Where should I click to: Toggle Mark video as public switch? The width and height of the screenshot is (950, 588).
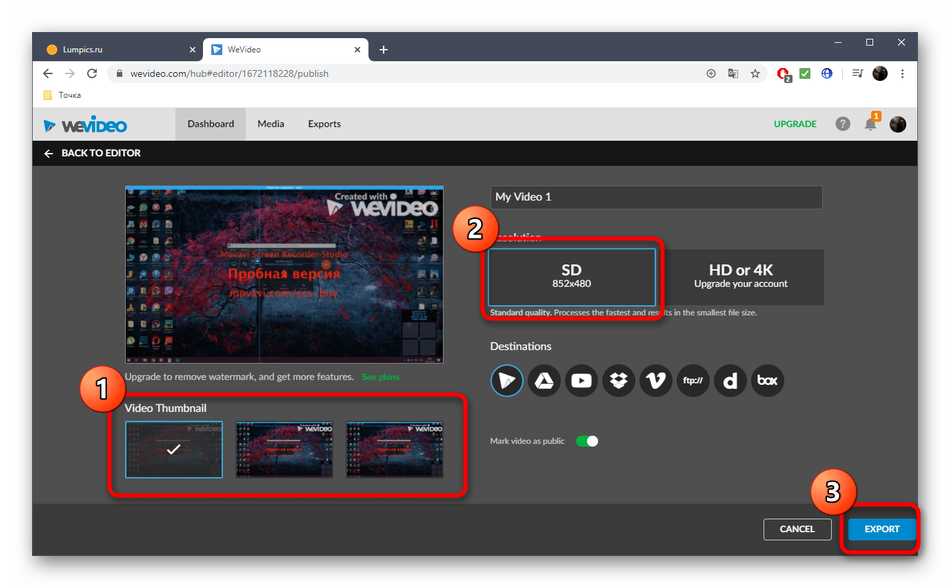coord(586,441)
